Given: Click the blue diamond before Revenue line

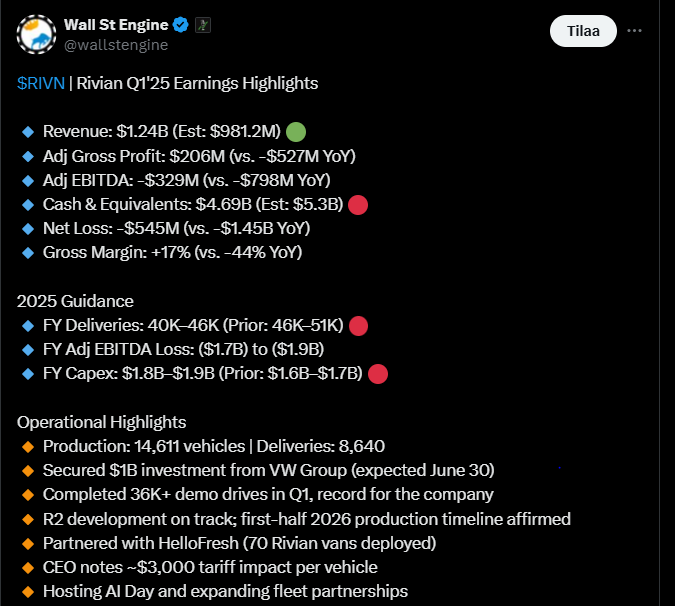Looking at the screenshot, I should point(27,132).
